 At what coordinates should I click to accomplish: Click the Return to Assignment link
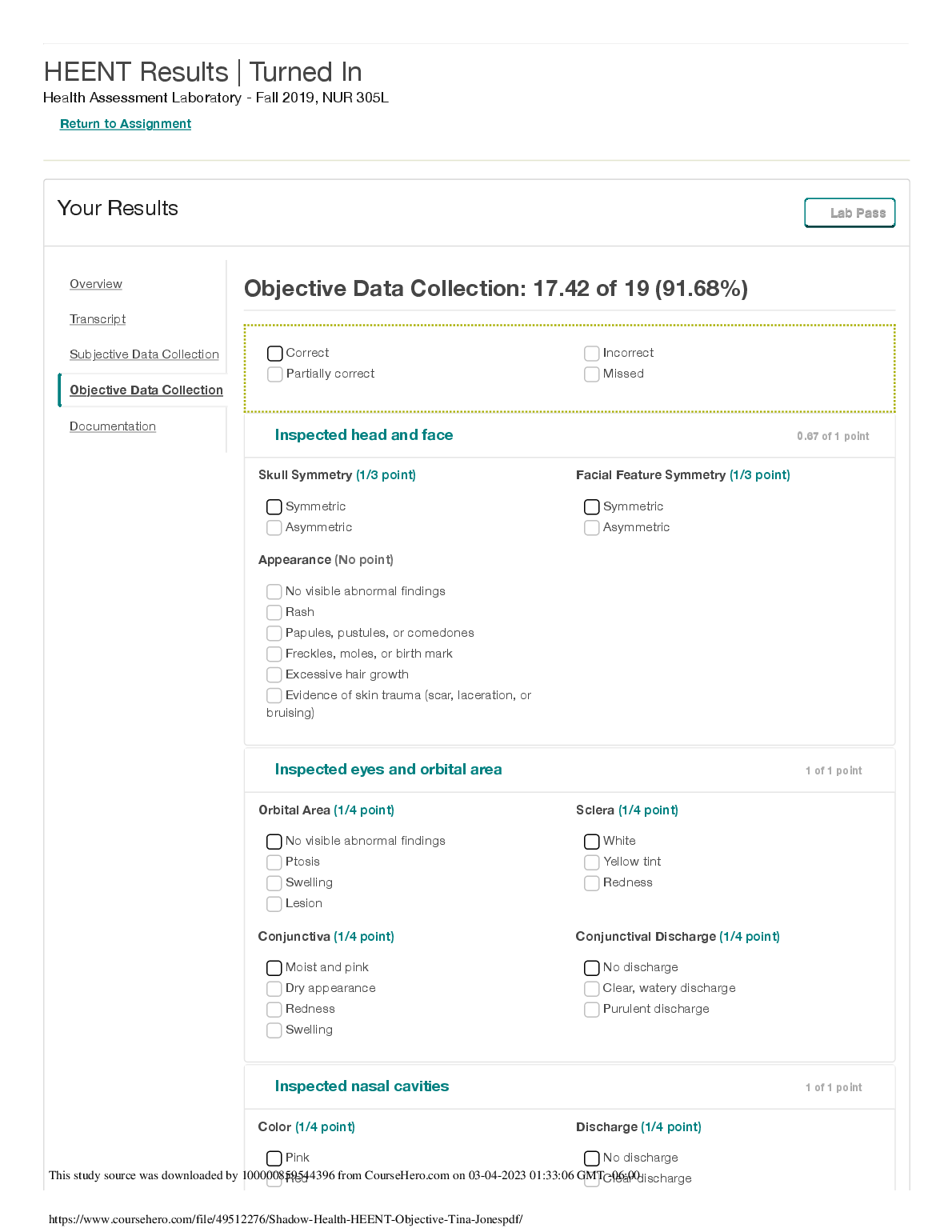[x=126, y=124]
